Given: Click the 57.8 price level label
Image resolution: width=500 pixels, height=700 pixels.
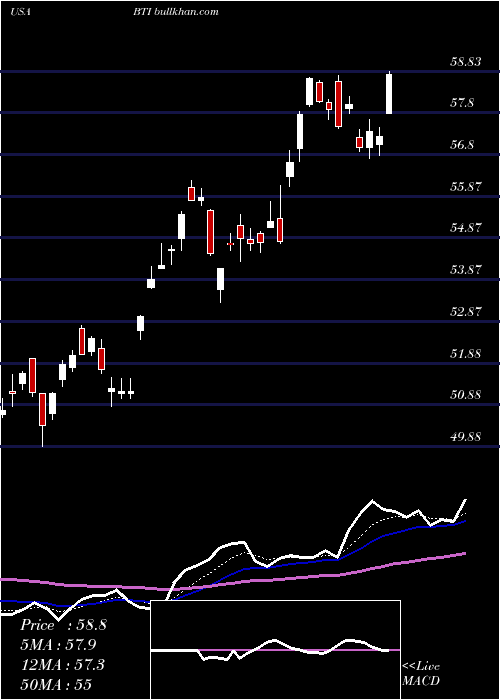Looking at the screenshot, I should (x=462, y=103).
